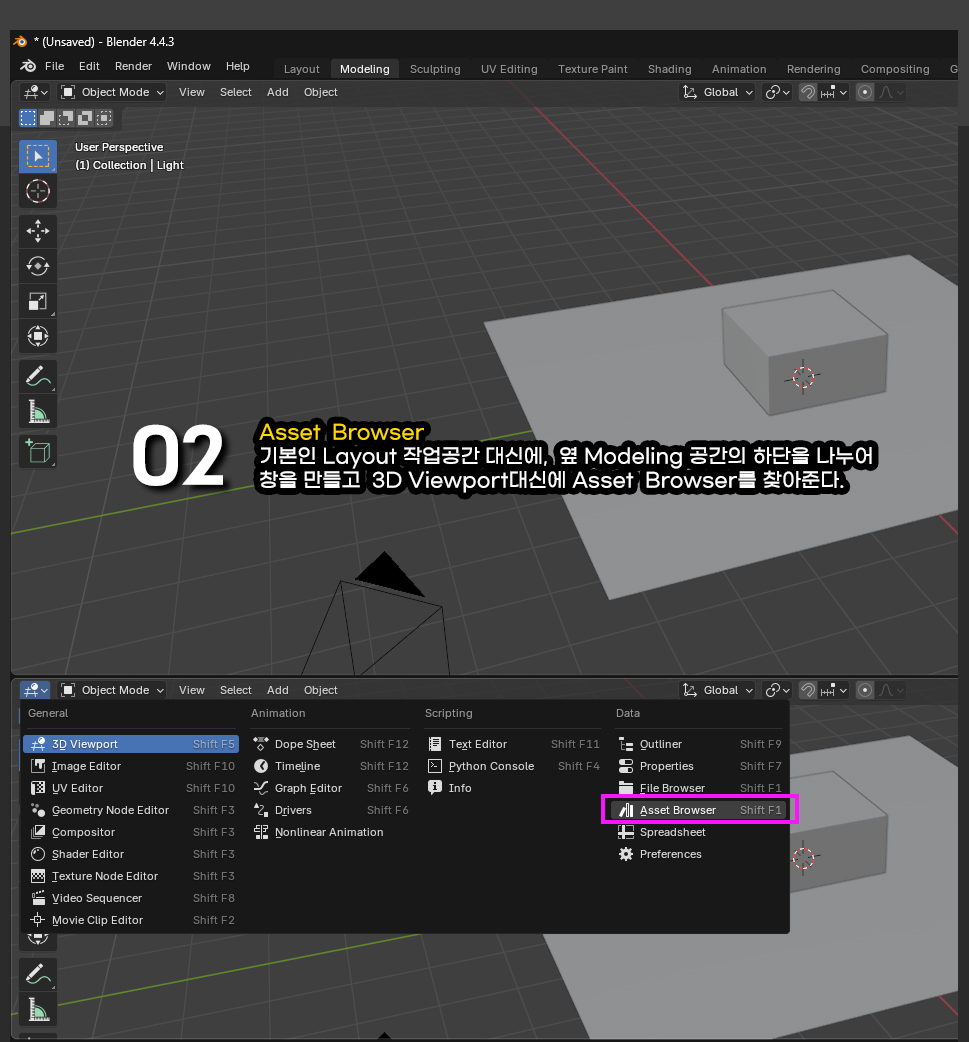Open Global transform orientation in upper header
The width and height of the screenshot is (969, 1042).
[717, 92]
